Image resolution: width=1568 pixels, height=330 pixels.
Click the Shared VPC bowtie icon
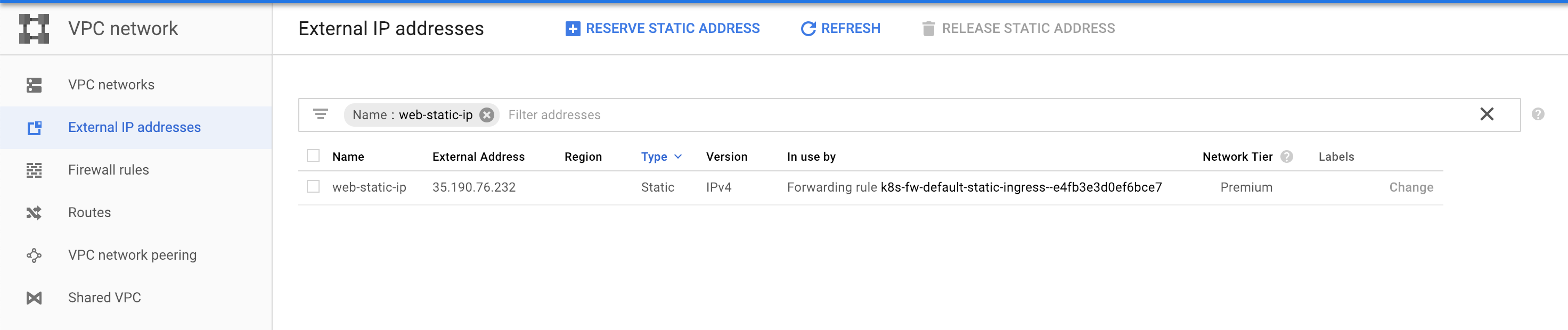coord(34,299)
